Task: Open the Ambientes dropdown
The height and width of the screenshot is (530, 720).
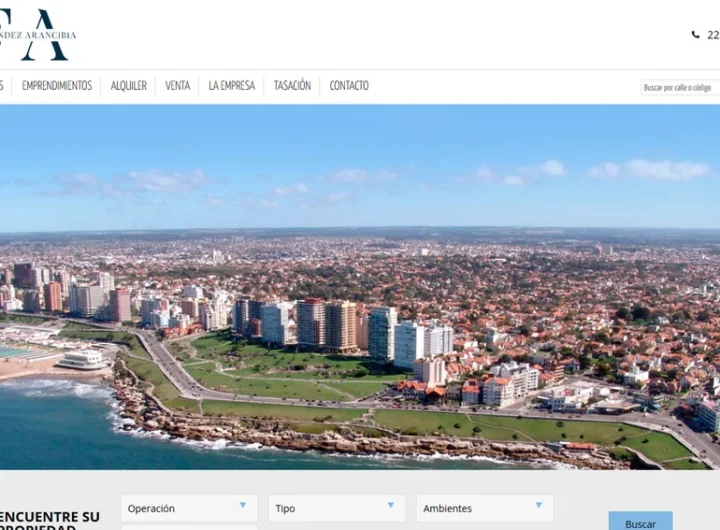Action: [484, 508]
